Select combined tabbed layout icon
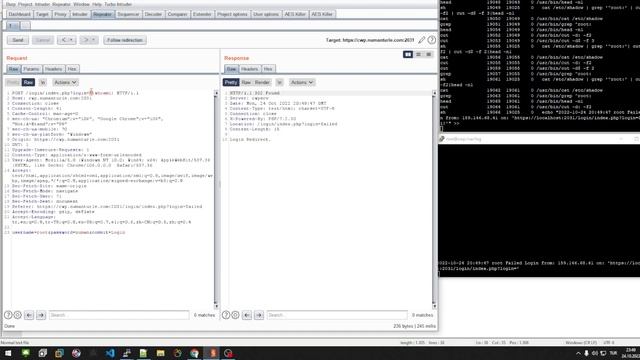The height and width of the screenshot is (360, 640). click(429, 54)
